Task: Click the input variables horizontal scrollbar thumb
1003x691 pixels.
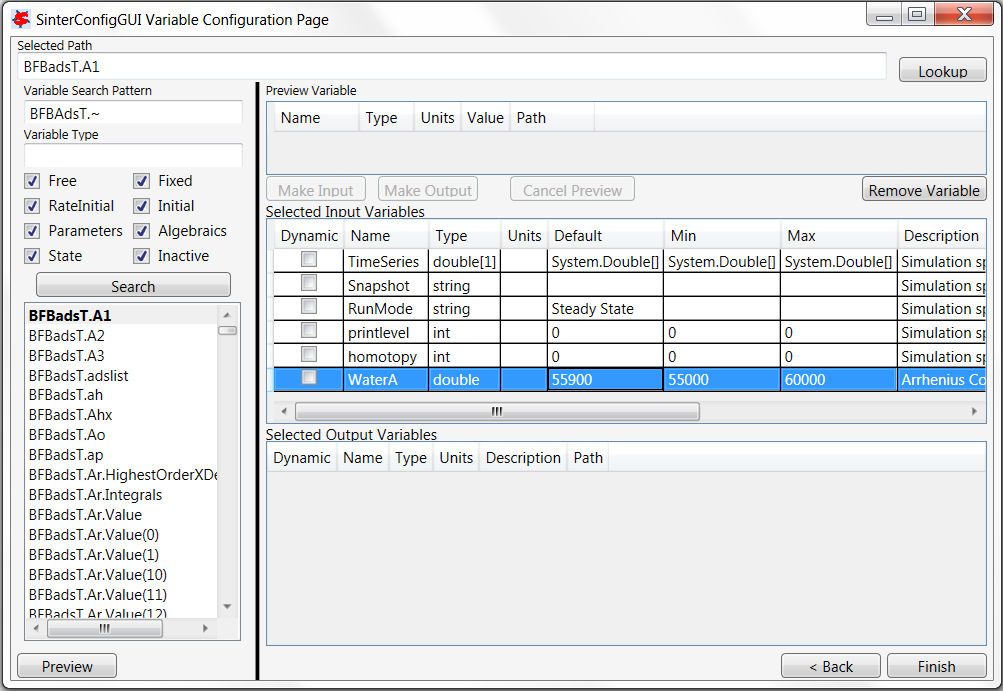Action: click(x=497, y=411)
